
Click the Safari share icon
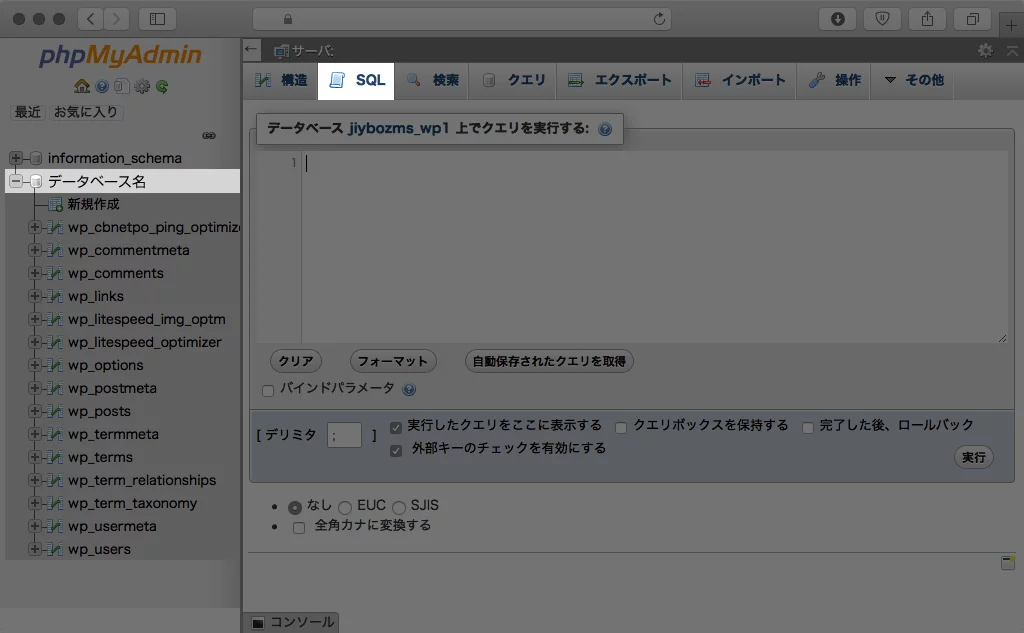tap(927, 19)
